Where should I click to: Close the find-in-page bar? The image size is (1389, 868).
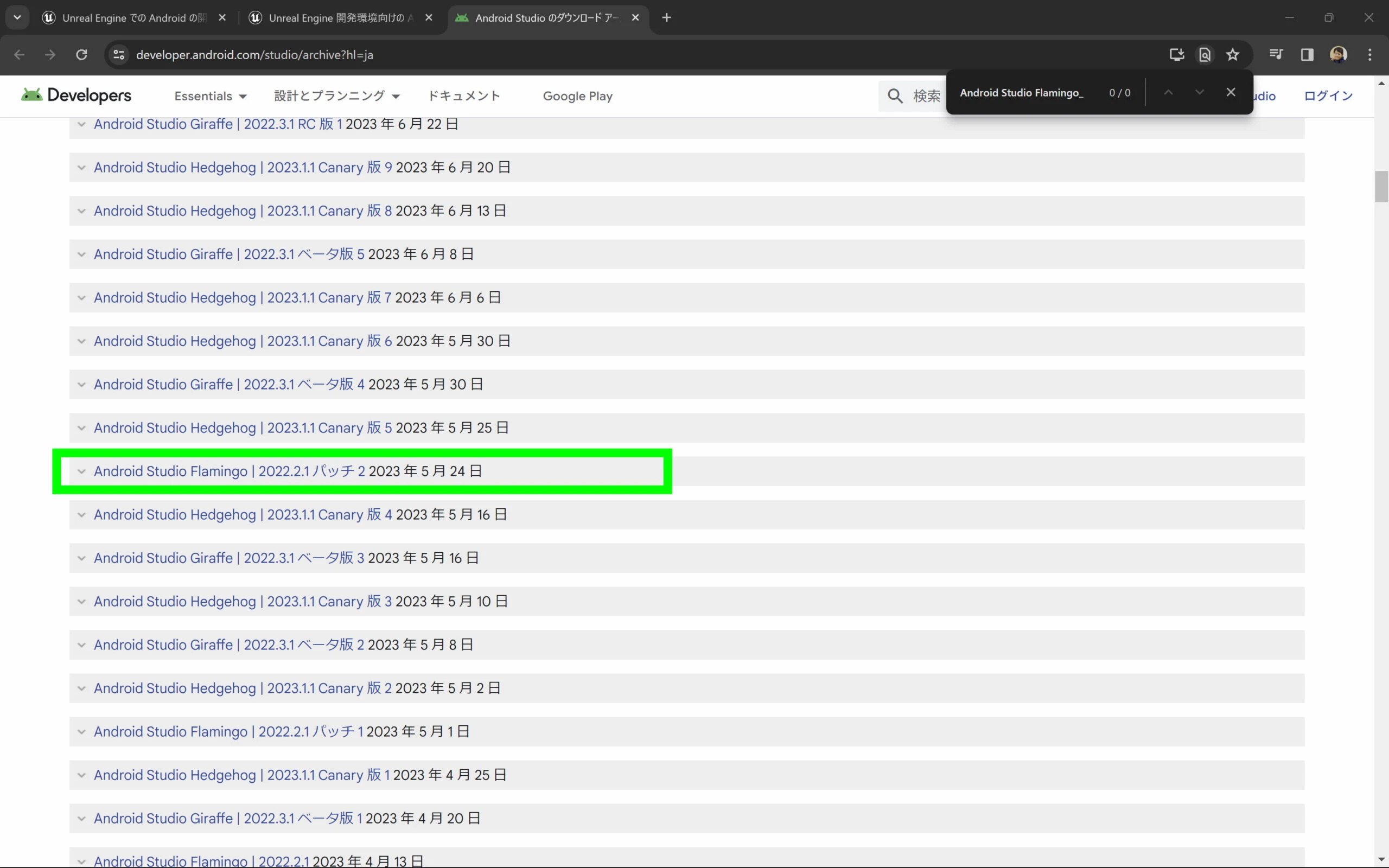click(1230, 92)
